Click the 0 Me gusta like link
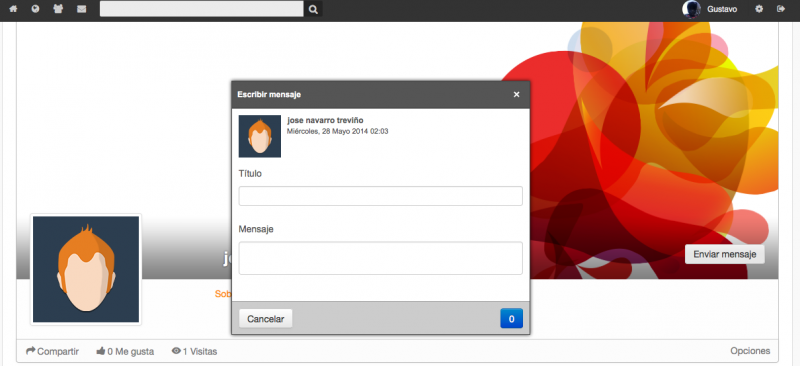Image resolution: width=800 pixels, height=366 pixels. 125,351
